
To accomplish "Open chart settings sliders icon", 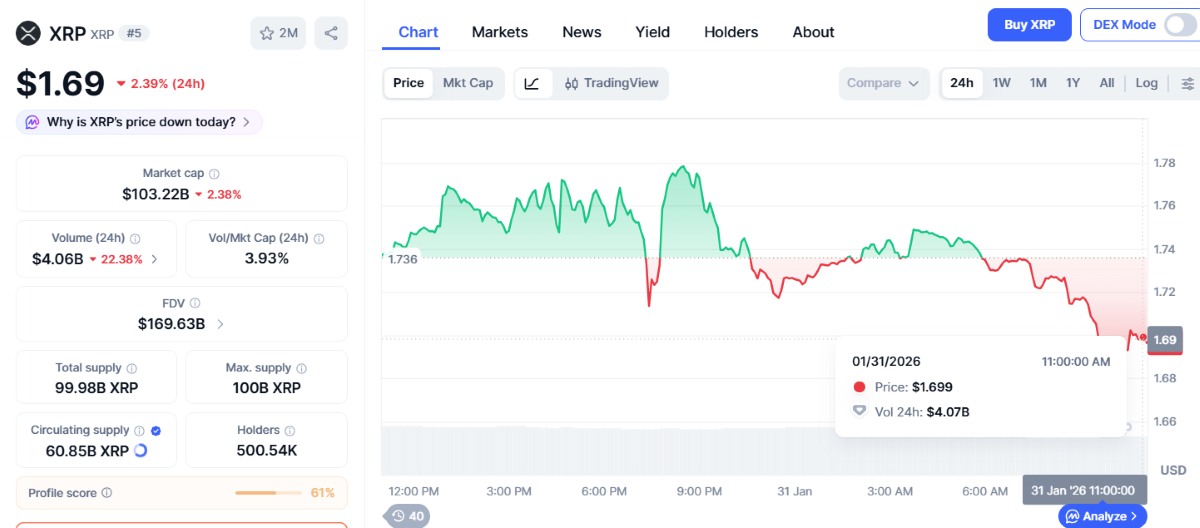I will click(1188, 83).
